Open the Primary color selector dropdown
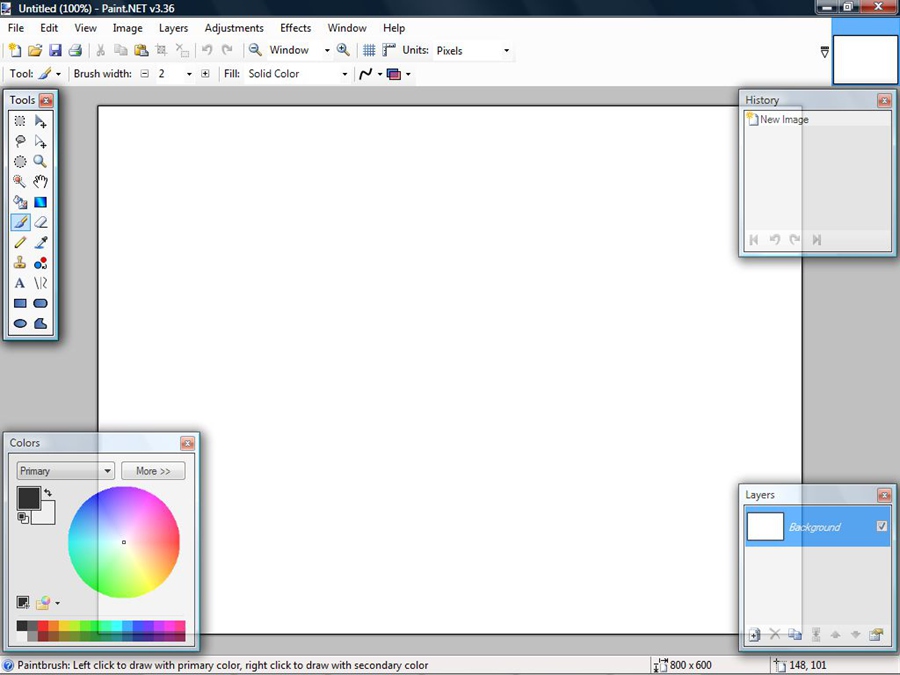 click(65, 471)
